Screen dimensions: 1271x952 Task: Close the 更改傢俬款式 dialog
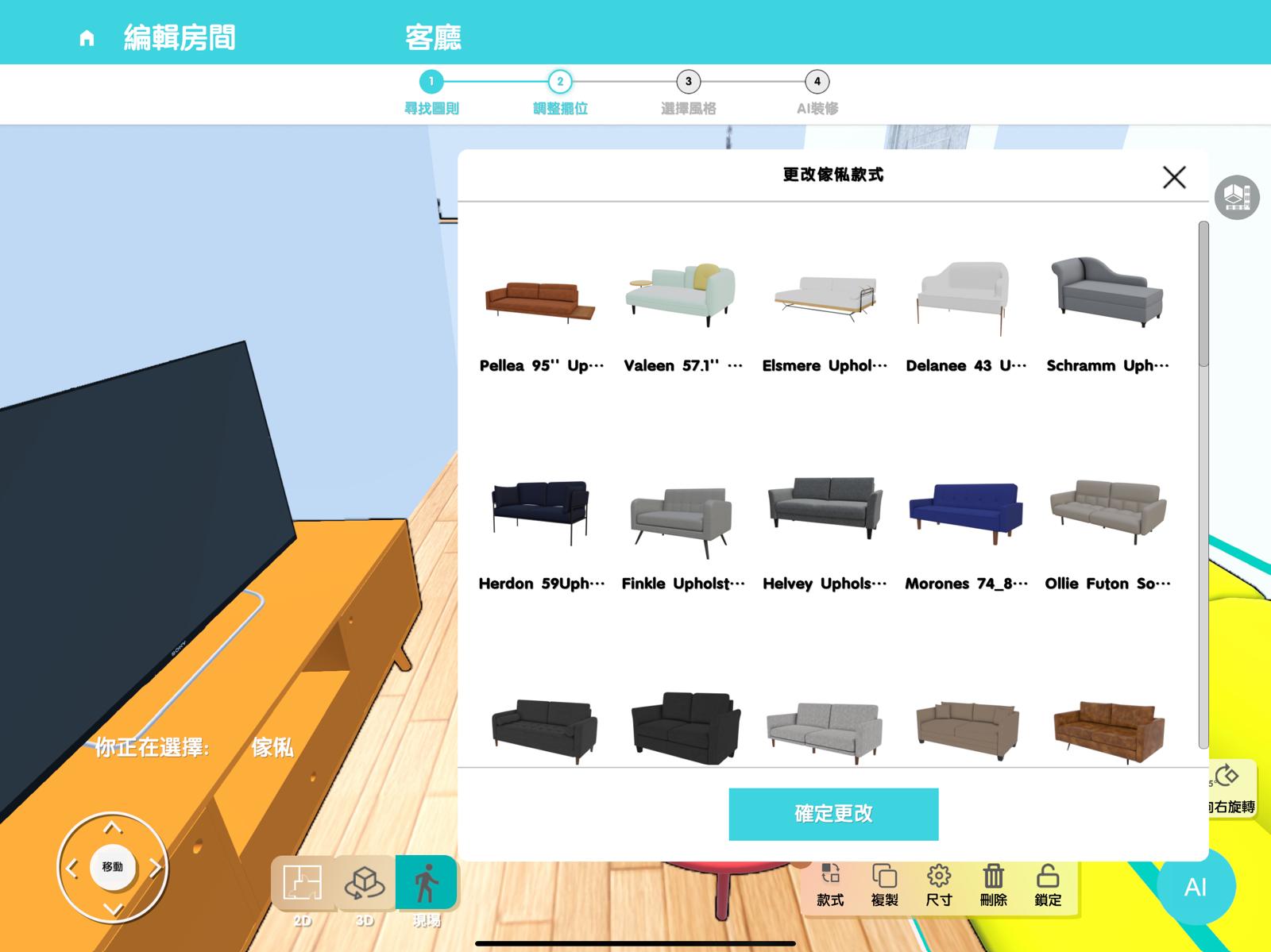click(1174, 178)
